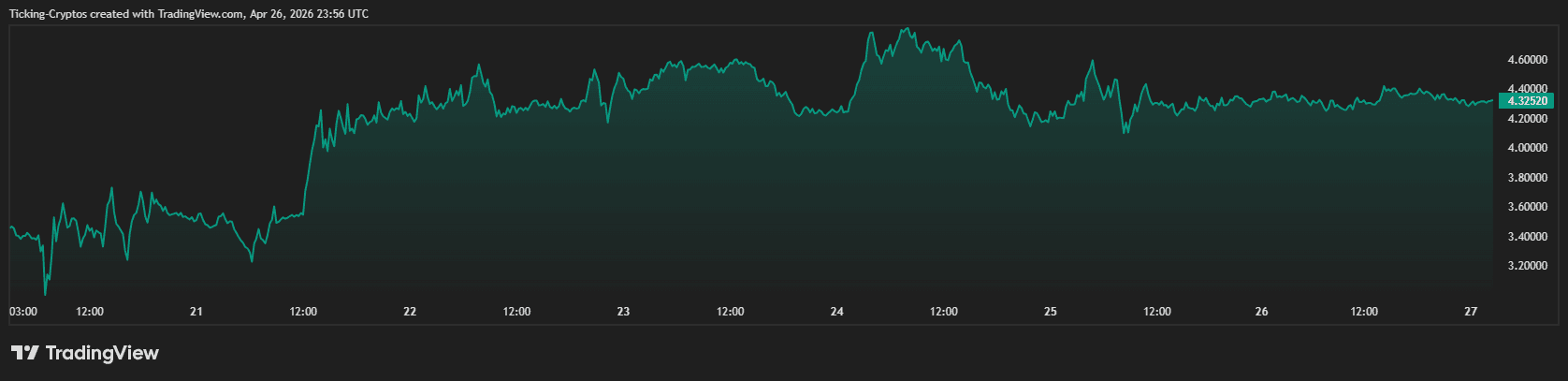Click date 24 on the time axis
Screen dimensions: 1568x381
836,312
